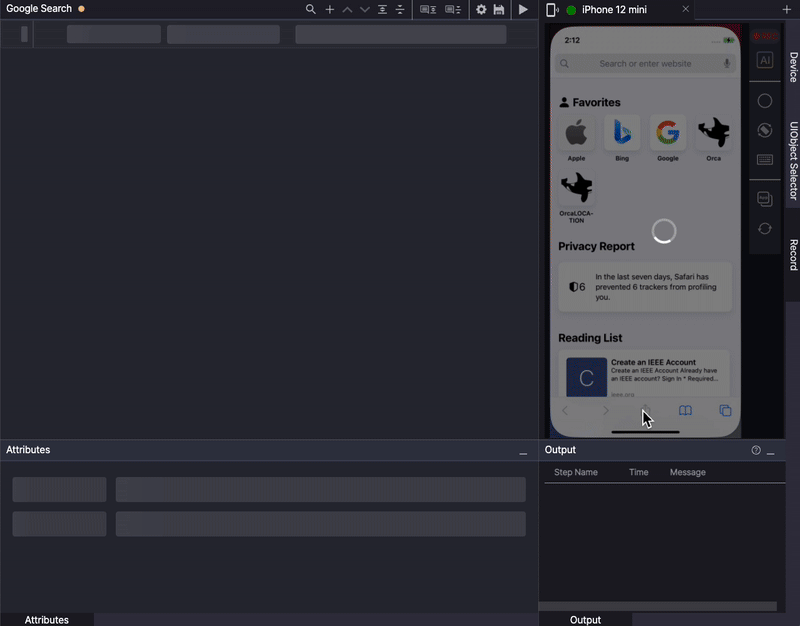The width and height of the screenshot is (800, 626).
Task: Open the AI feature panel
Action: coord(764,60)
